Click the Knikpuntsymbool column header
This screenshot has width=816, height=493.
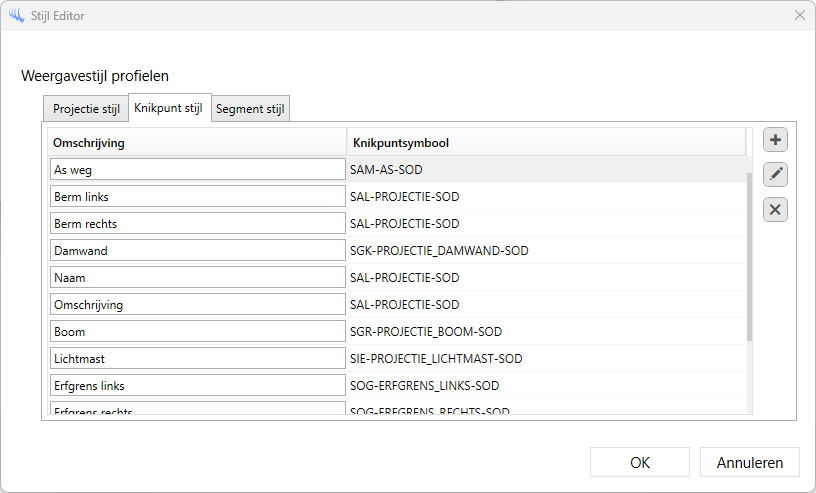tap(545, 143)
